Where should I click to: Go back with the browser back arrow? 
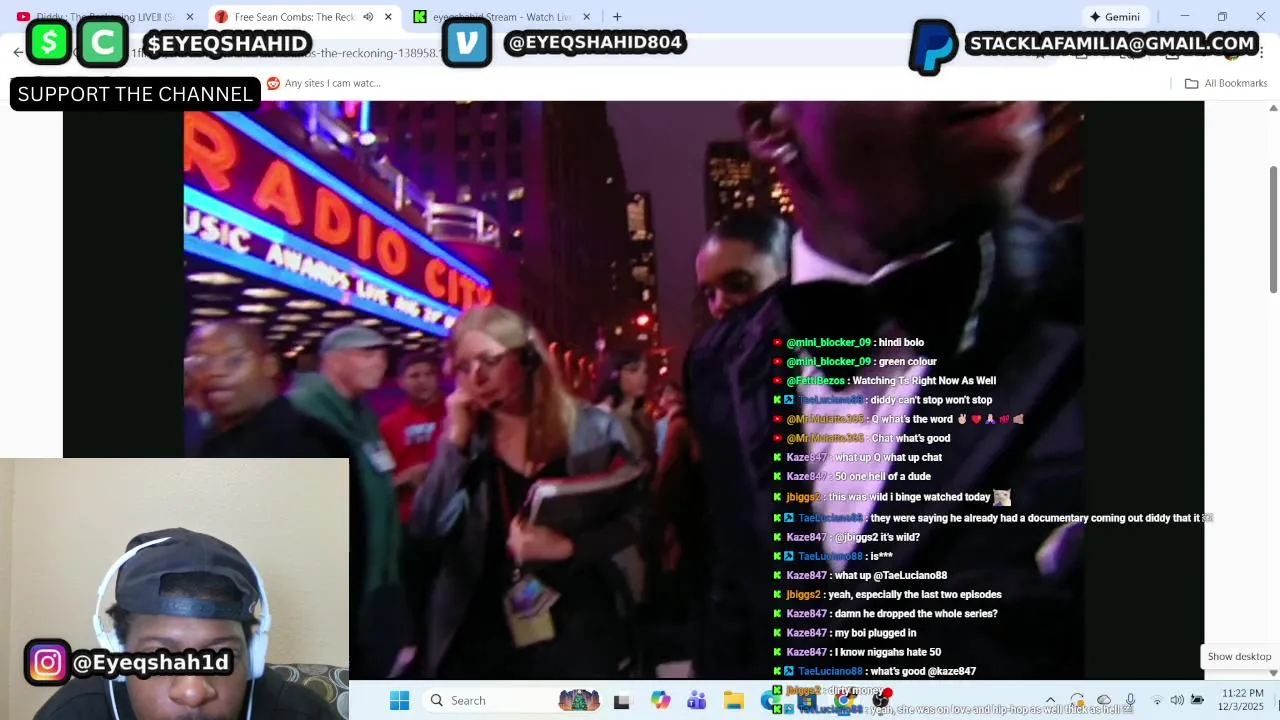(18, 53)
